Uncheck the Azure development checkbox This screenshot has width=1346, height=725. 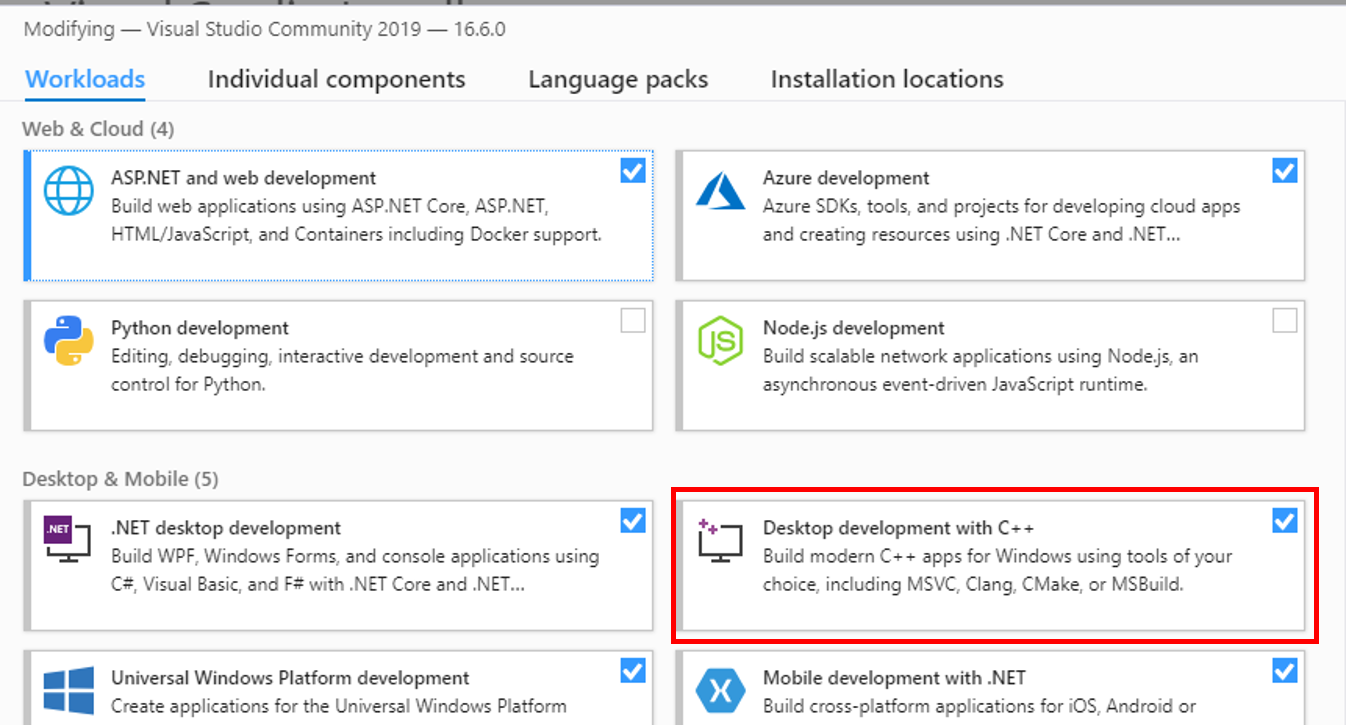(x=1285, y=171)
